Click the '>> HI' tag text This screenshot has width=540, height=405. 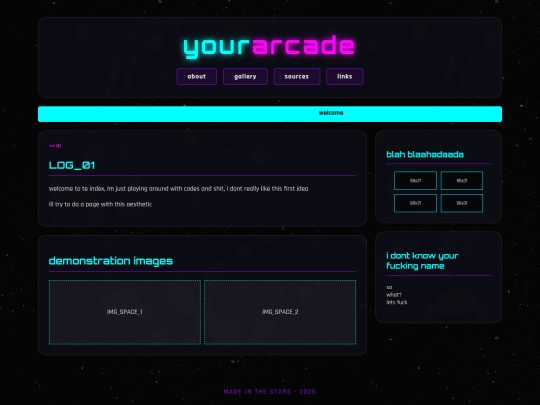click(x=55, y=146)
